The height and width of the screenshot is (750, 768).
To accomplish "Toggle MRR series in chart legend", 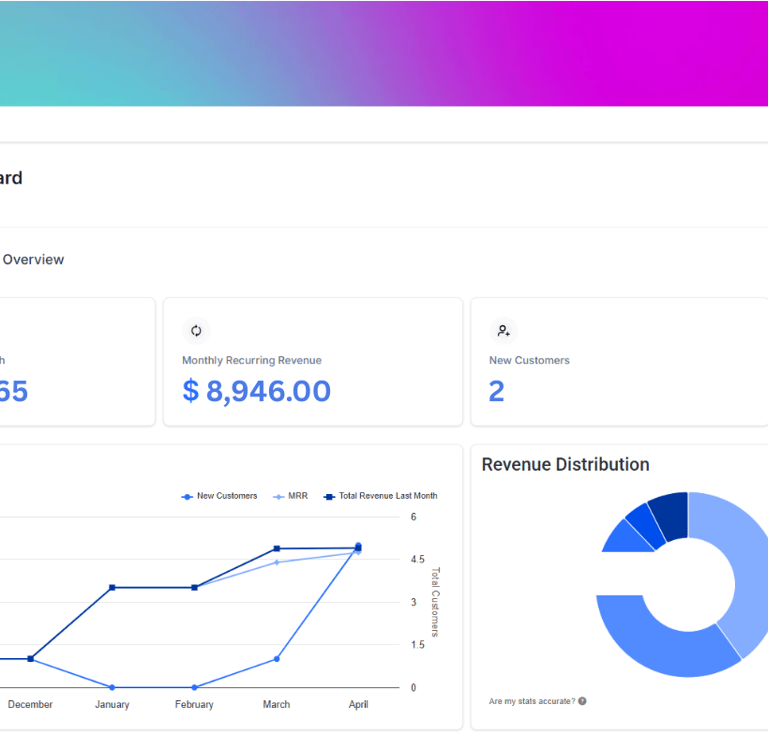I will (x=290, y=496).
